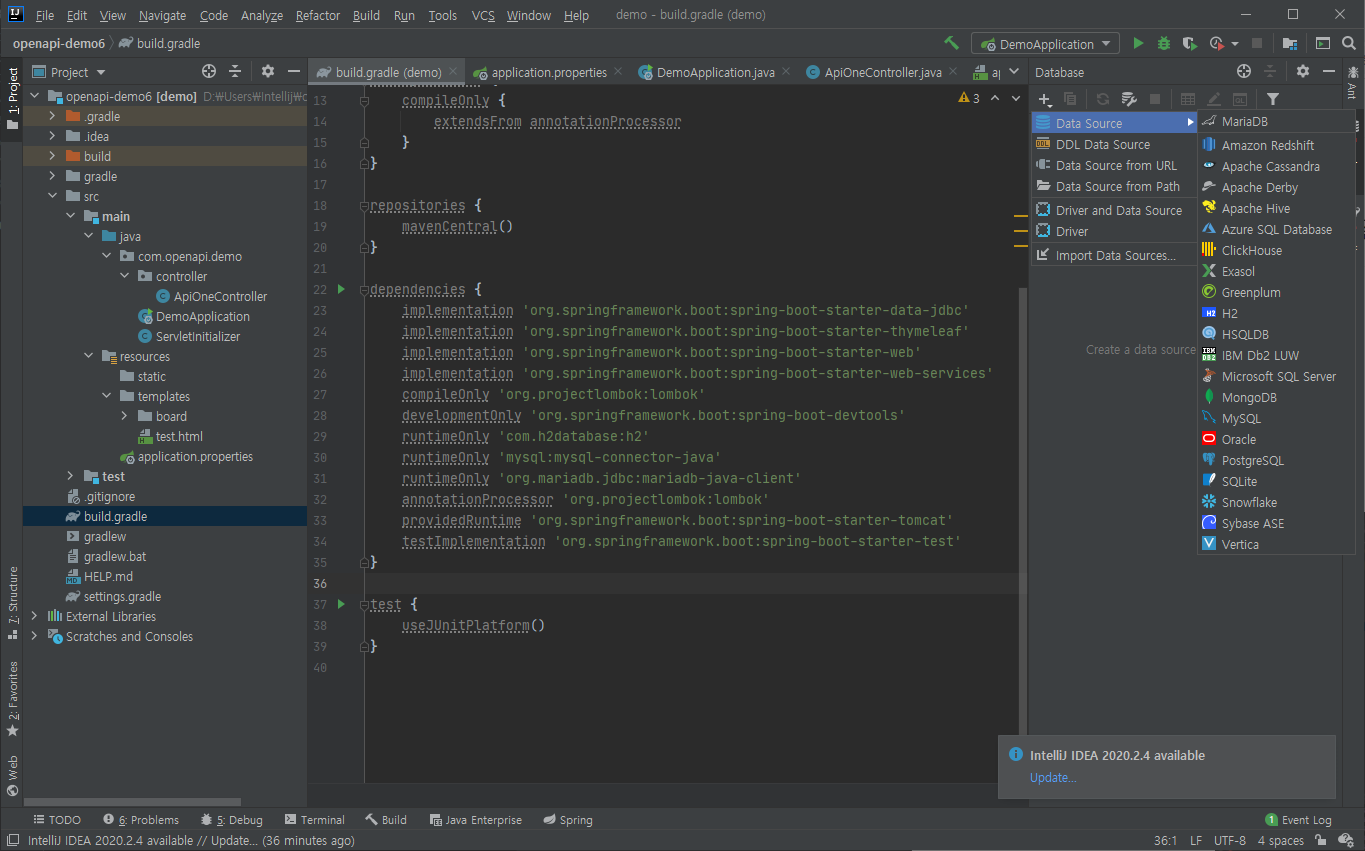Fold the dependencies block at line 22
Image resolution: width=1365 pixels, height=851 pixels.
pyautogui.click(x=364, y=290)
